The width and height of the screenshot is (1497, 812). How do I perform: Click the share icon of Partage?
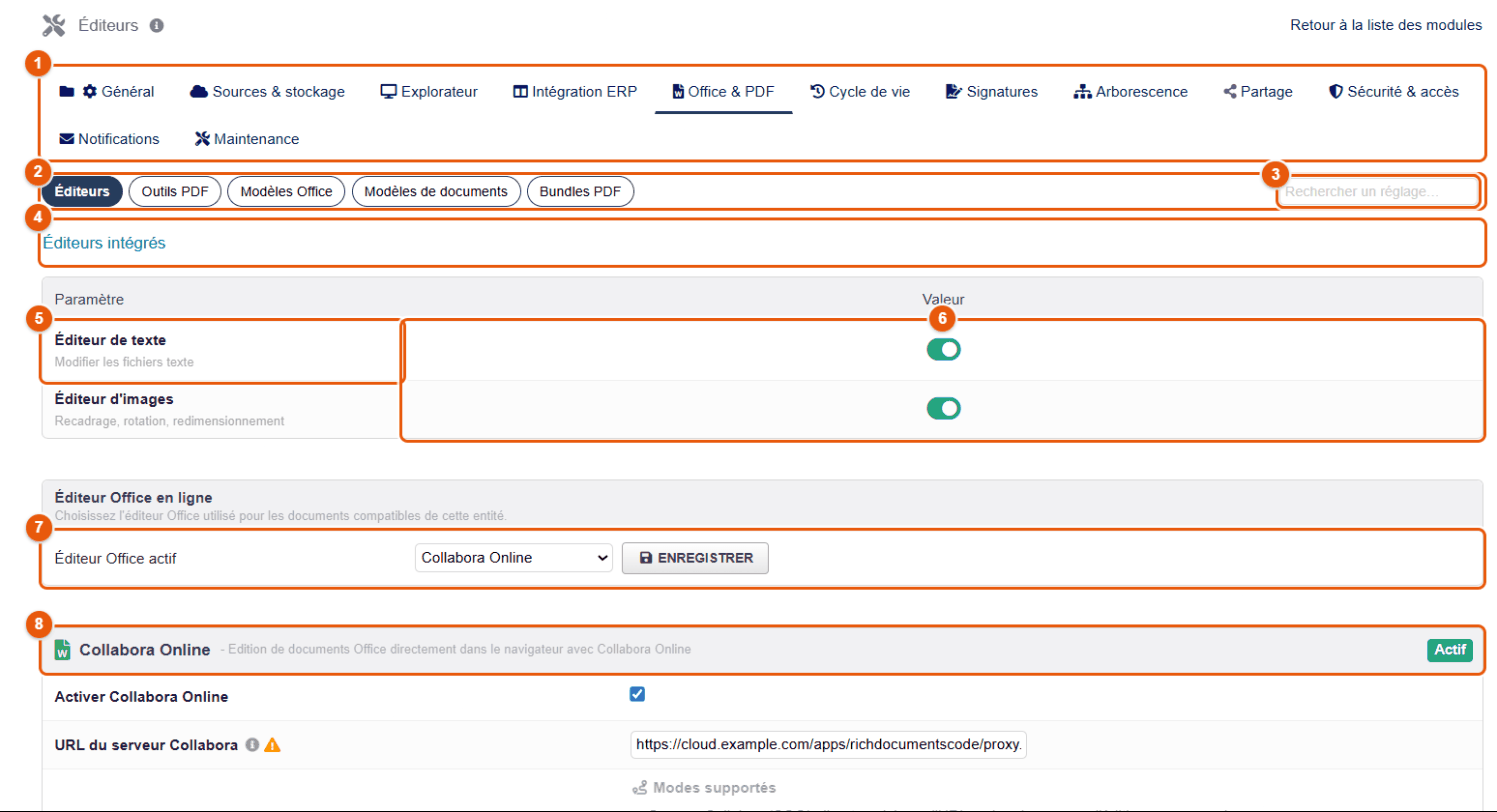click(1230, 92)
